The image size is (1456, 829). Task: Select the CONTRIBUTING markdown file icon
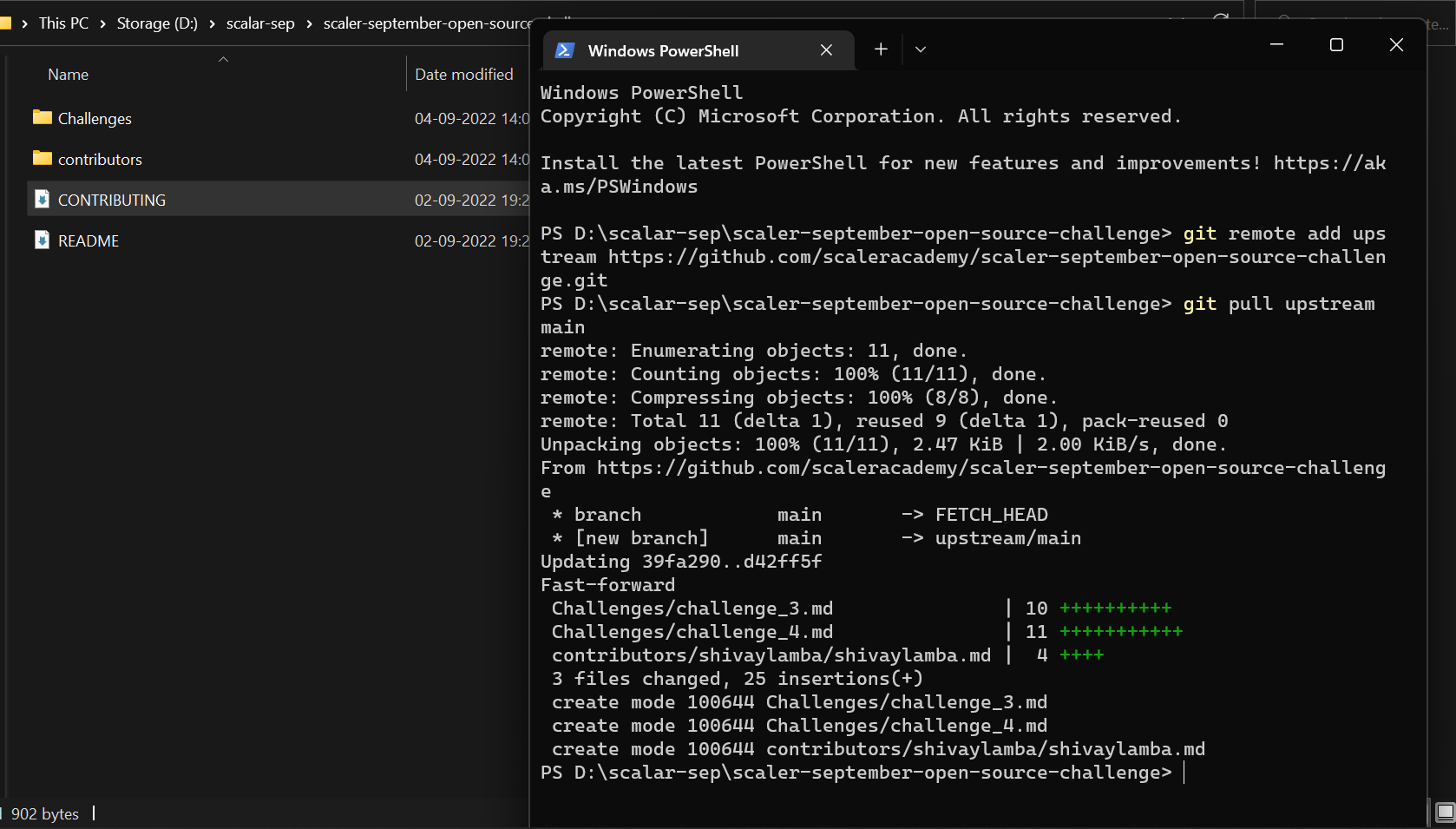[x=42, y=199]
